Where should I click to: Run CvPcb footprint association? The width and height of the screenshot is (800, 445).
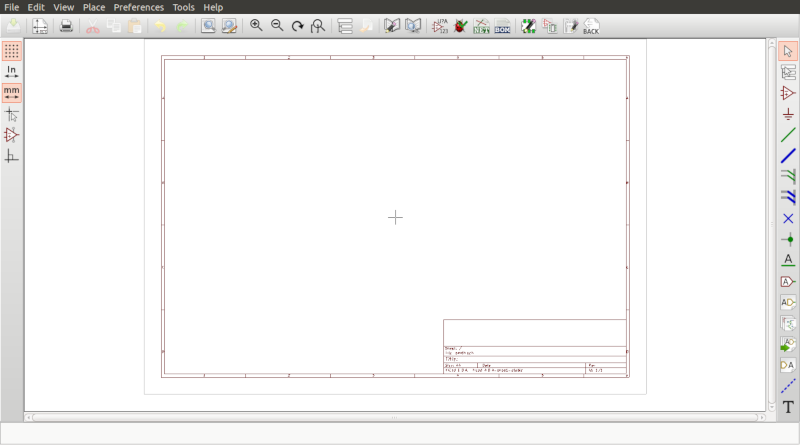(549, 26)
